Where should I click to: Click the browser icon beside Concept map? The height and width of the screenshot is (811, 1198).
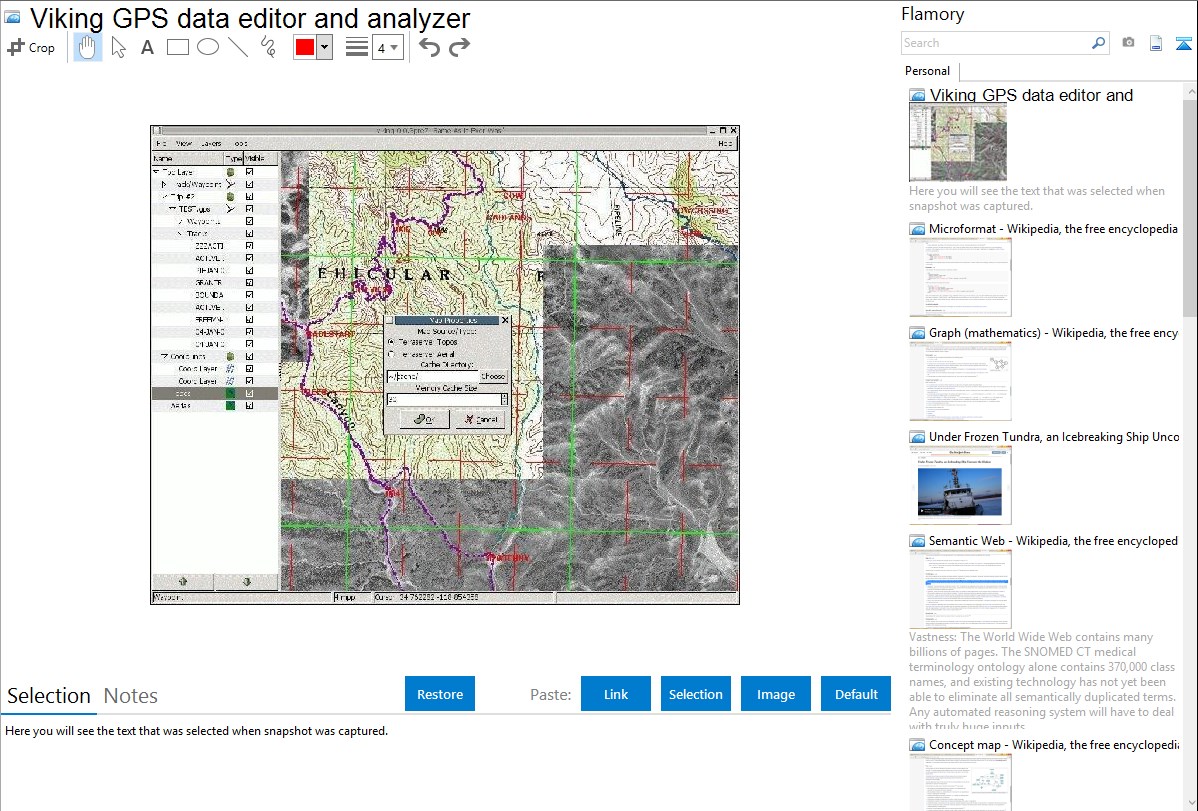[917, 745]
